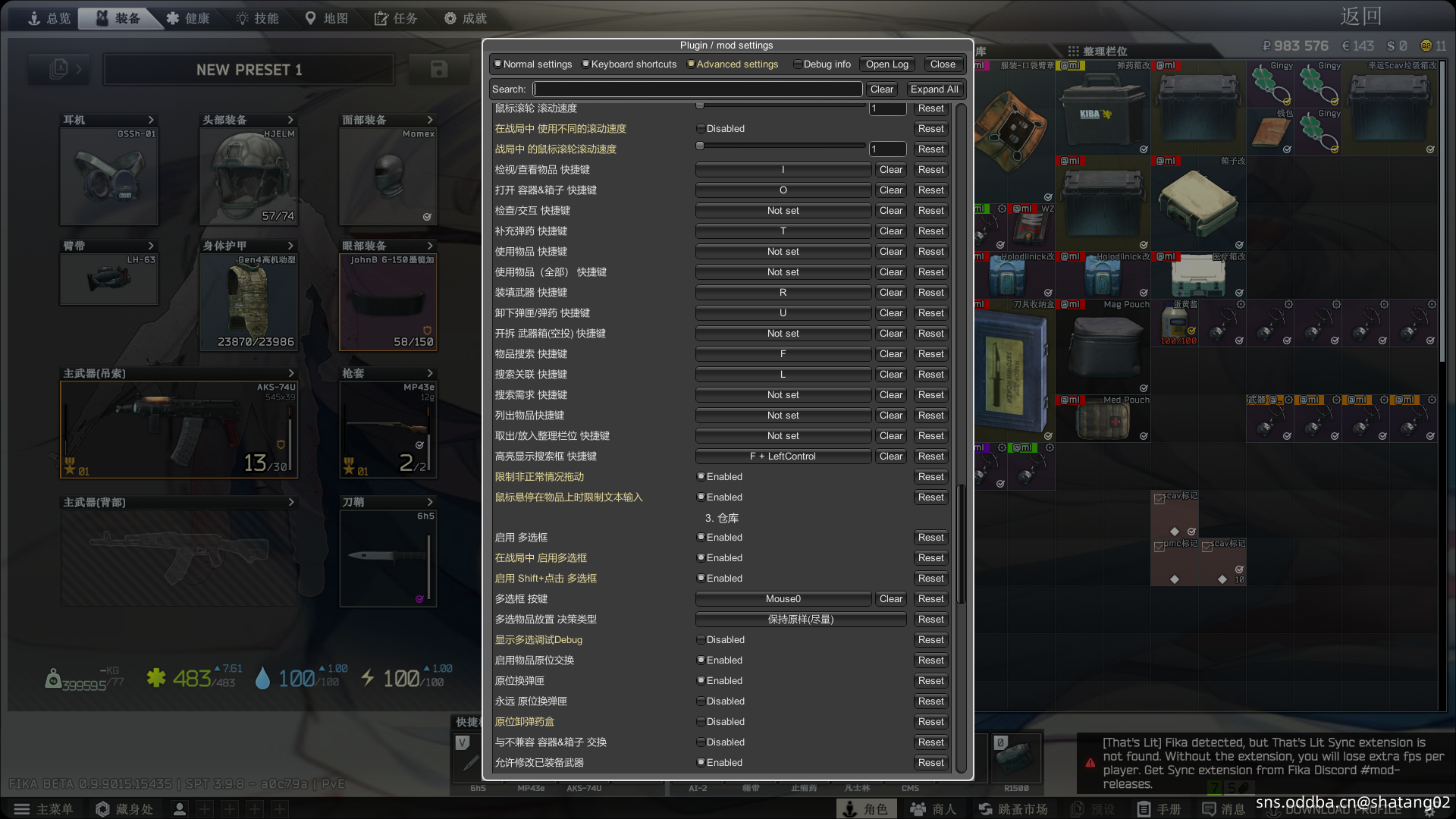Toggle the 启用 多选框 Enabled checkbox

tap(701, 538)
